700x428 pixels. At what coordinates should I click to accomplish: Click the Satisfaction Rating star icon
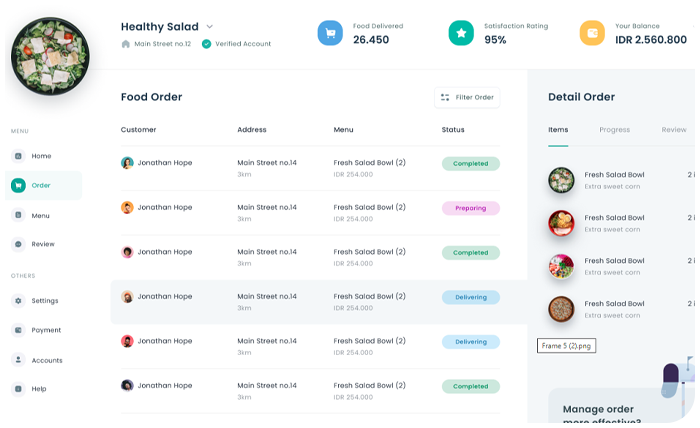click(x=461, y=33)
